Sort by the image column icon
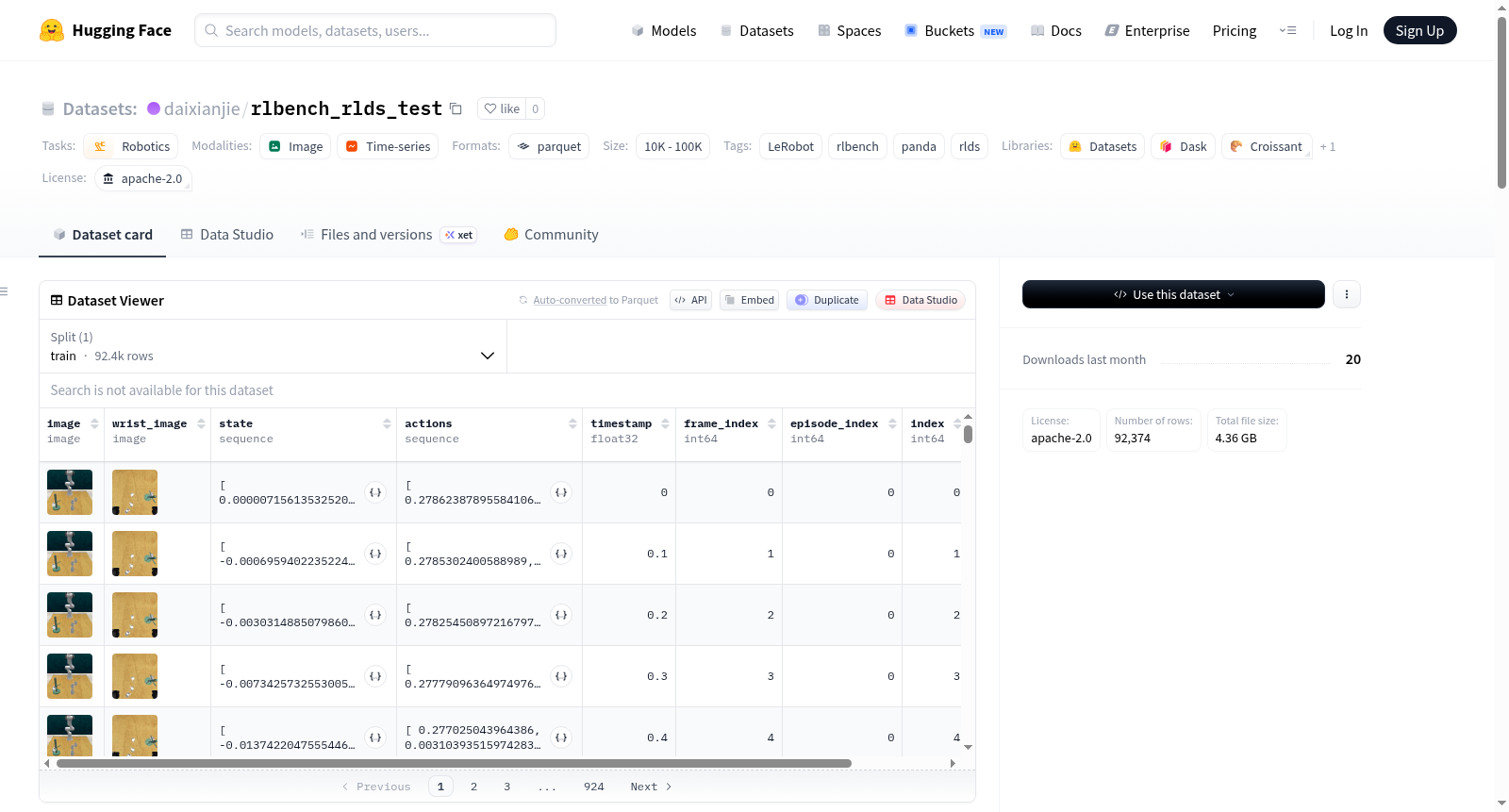The image size is (1509, 812). [94, 424]
